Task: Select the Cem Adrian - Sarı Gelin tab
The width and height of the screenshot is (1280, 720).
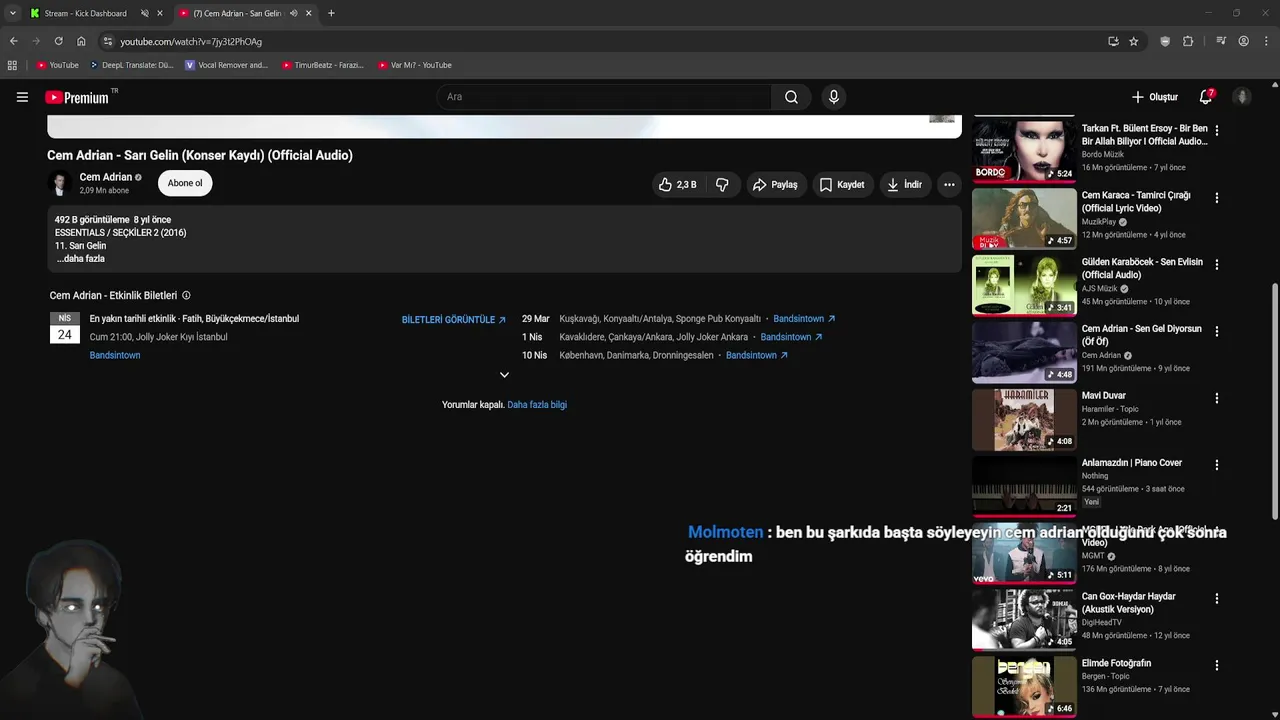Action: tap(236, 13)
